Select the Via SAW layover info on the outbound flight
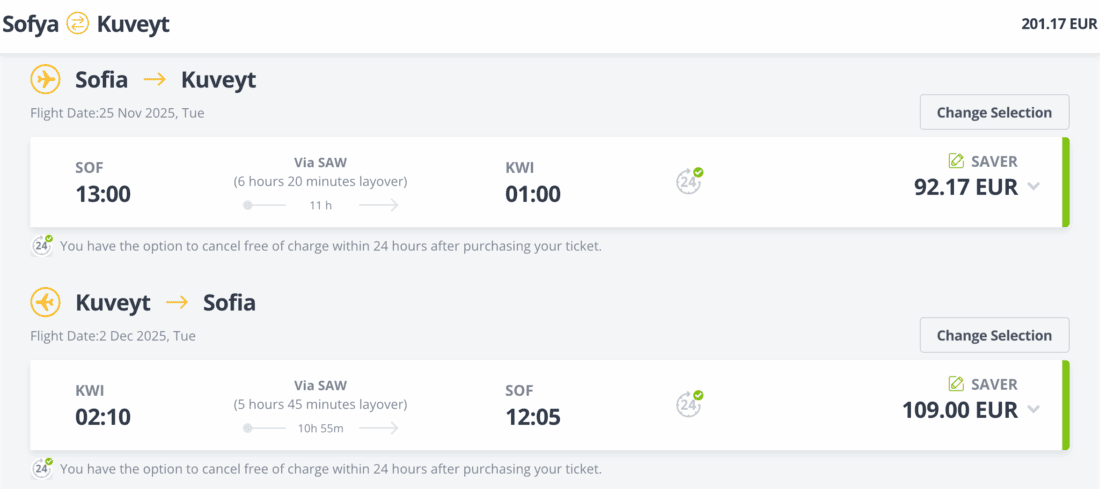 320,162
